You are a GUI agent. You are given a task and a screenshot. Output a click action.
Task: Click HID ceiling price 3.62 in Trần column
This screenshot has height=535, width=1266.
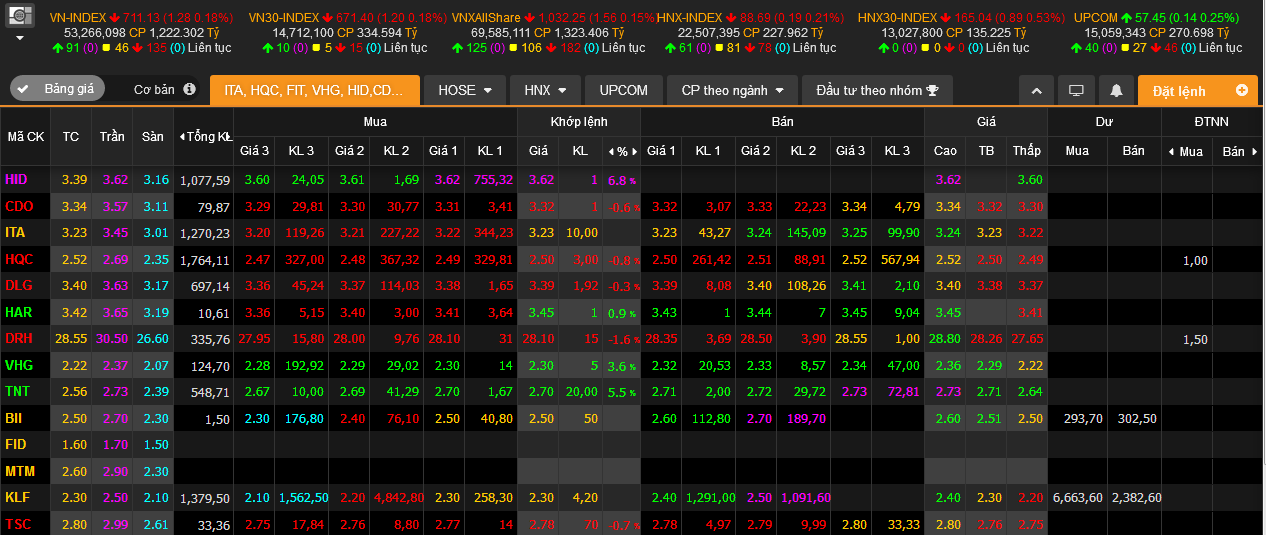pyautogui.click(x=115, y=180)
